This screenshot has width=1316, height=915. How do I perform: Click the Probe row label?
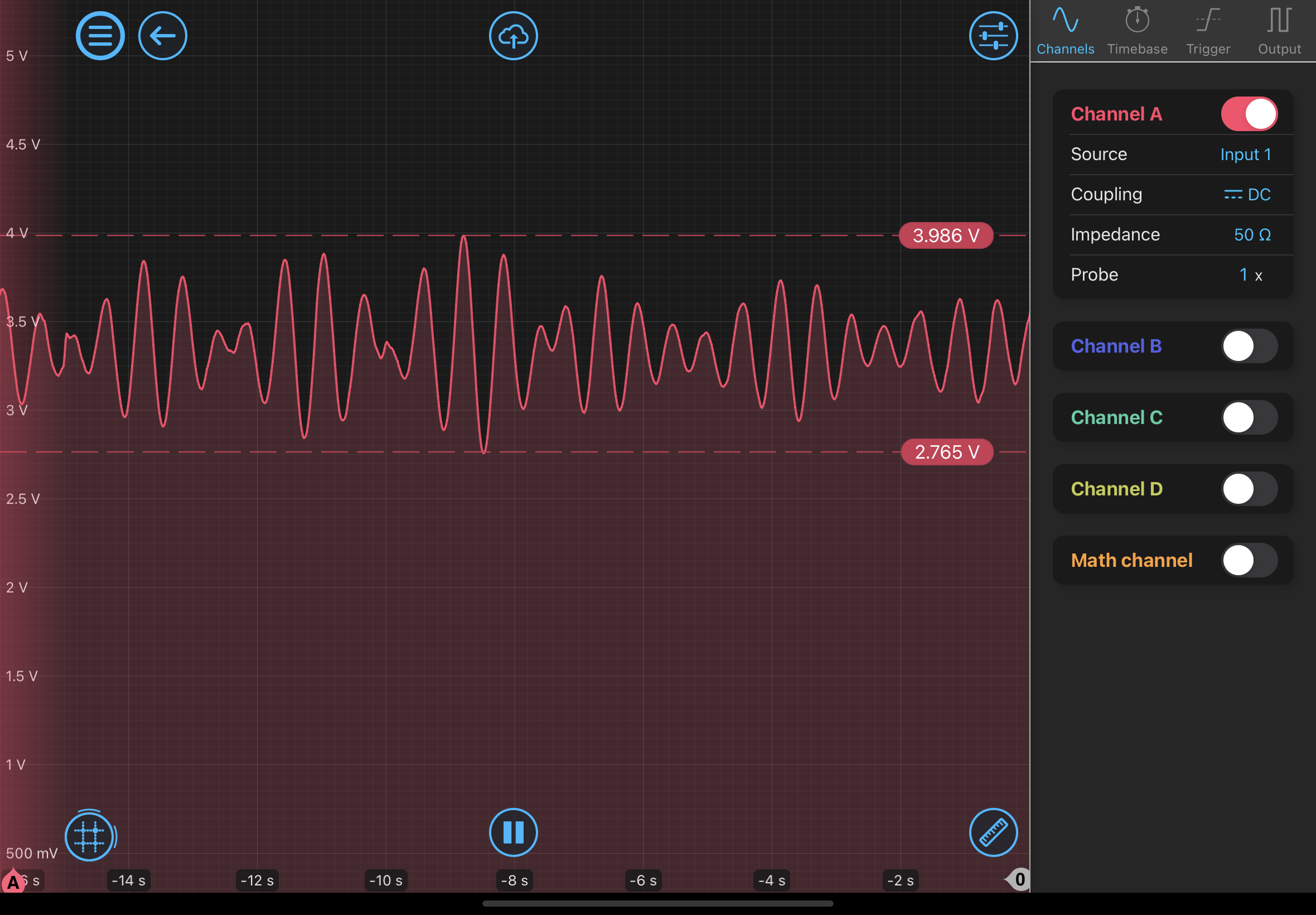tap(1094, 274)
